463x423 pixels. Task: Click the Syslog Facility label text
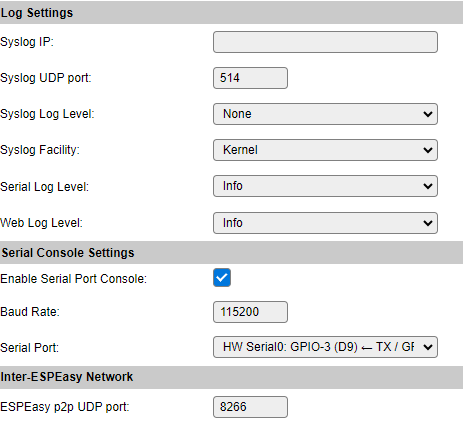[x=40, y=150]
